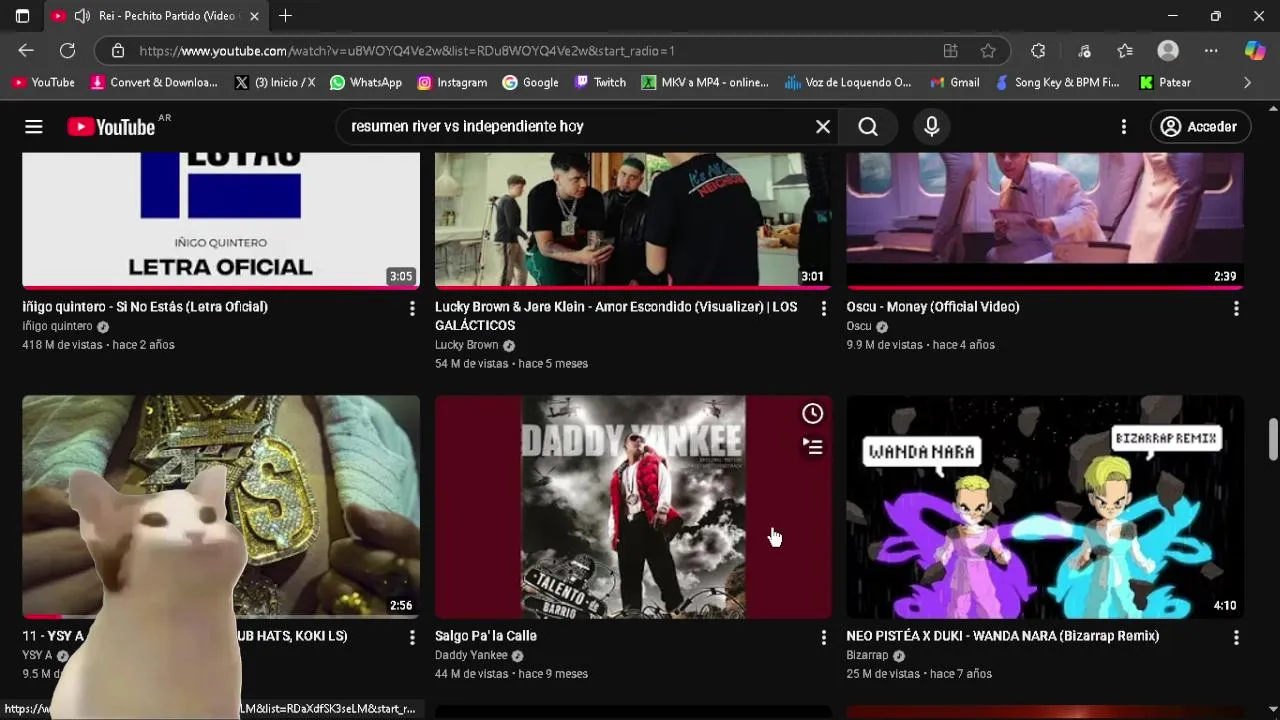
Task: Open the Song Key & BPM Finder bookmark
Action: [x=1058, y=83]
